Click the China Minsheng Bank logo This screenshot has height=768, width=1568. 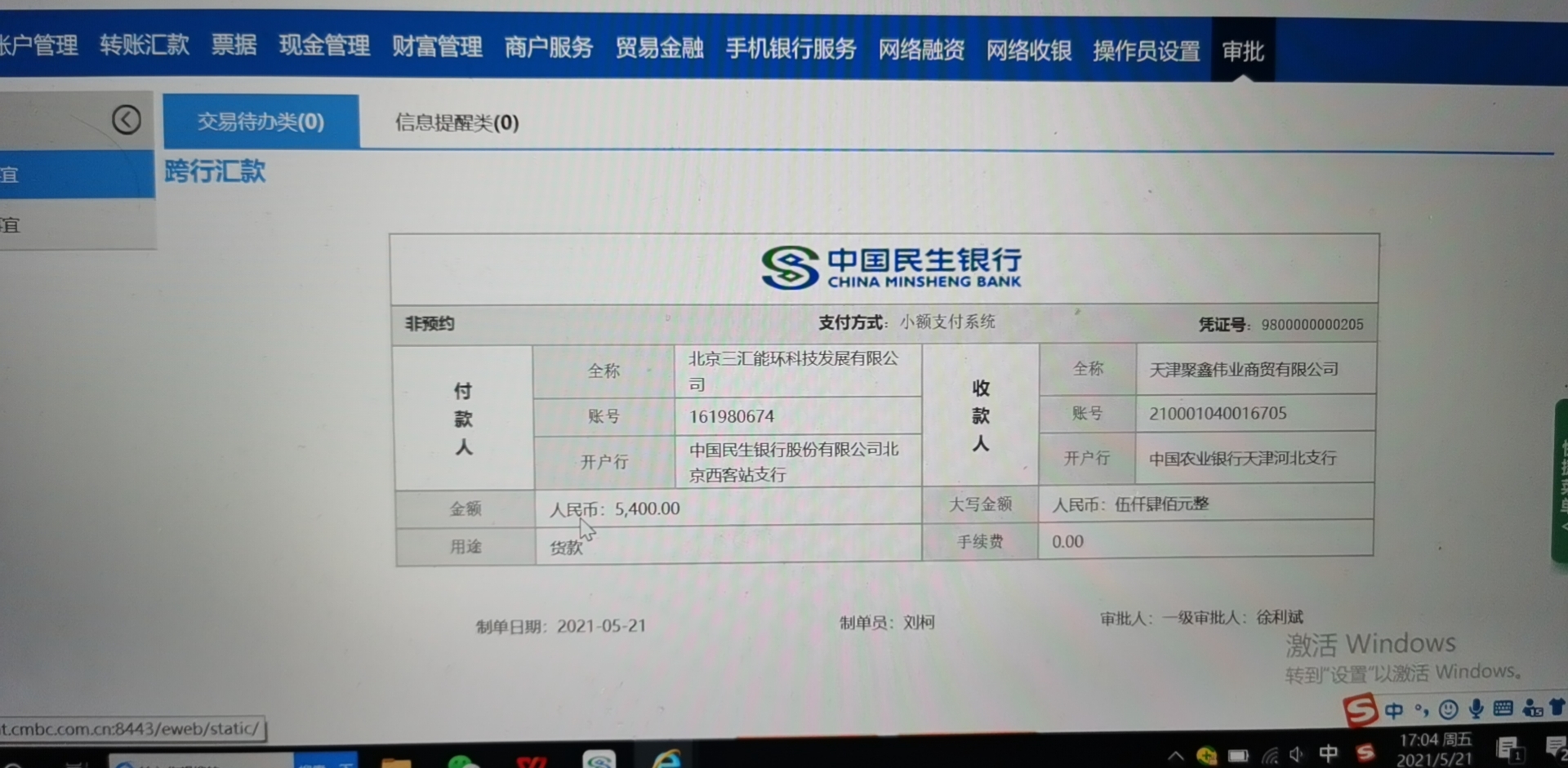891,268
